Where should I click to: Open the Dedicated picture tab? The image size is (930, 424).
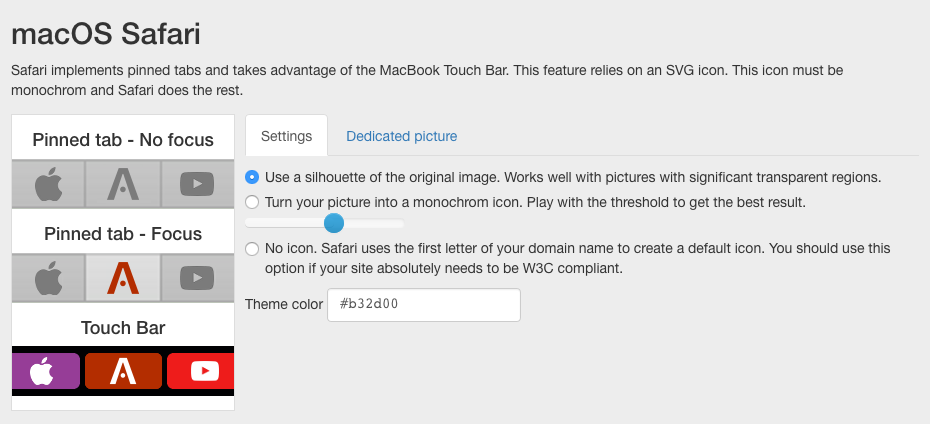pos(402,136)
